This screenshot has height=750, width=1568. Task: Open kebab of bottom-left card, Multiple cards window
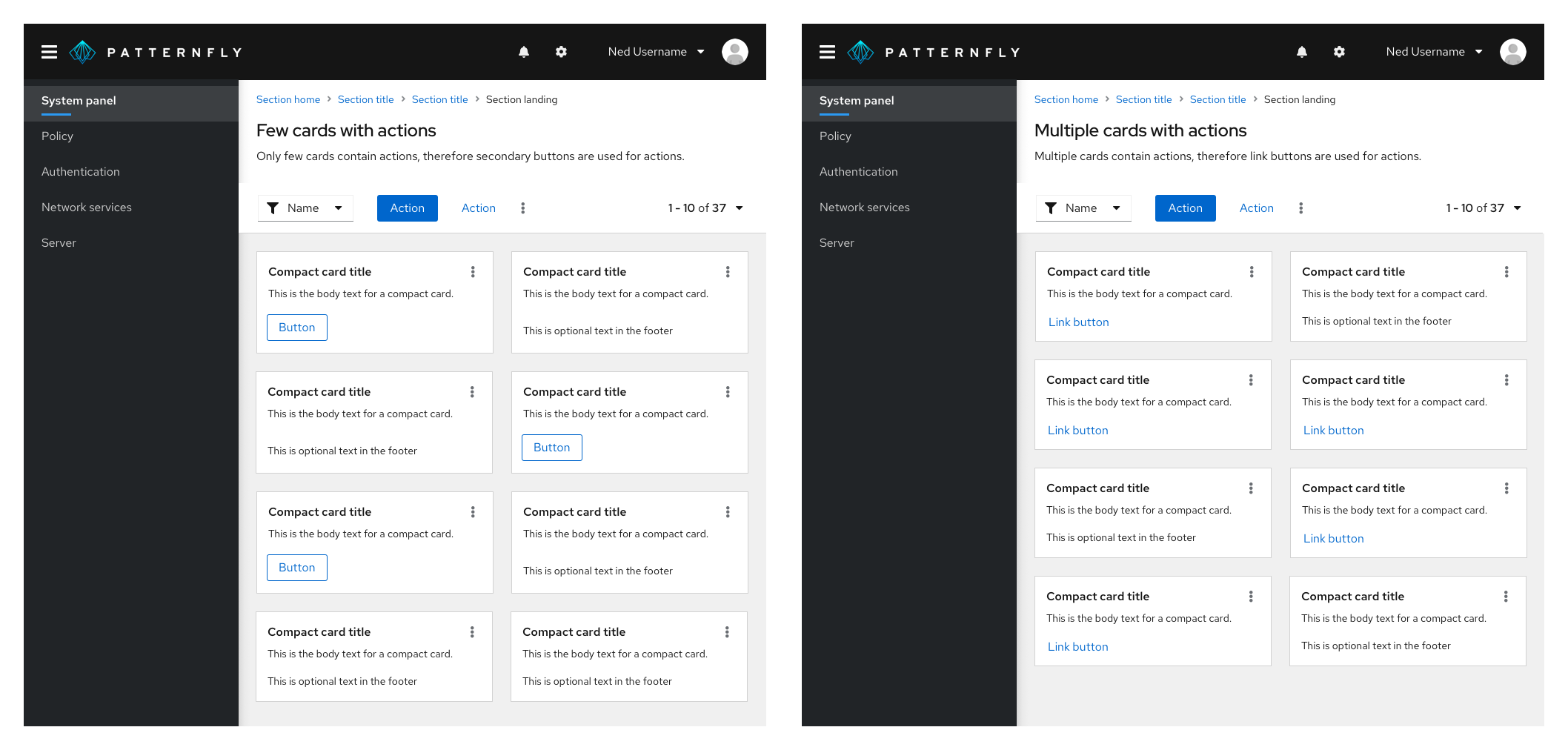1251,597
